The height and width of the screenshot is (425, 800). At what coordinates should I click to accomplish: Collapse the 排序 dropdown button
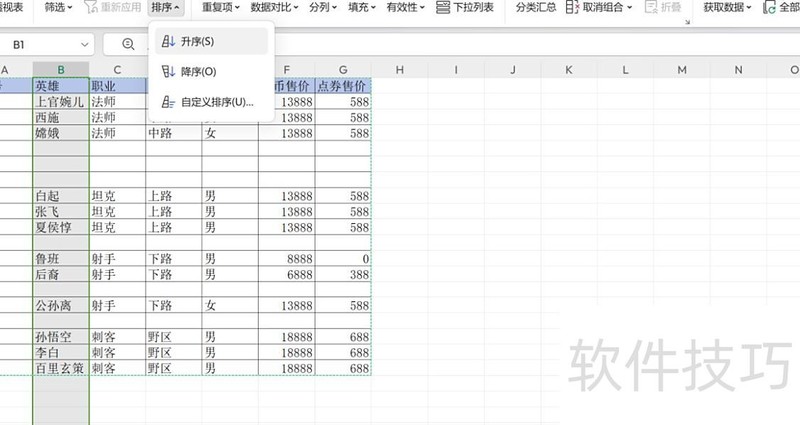point(166,7)
